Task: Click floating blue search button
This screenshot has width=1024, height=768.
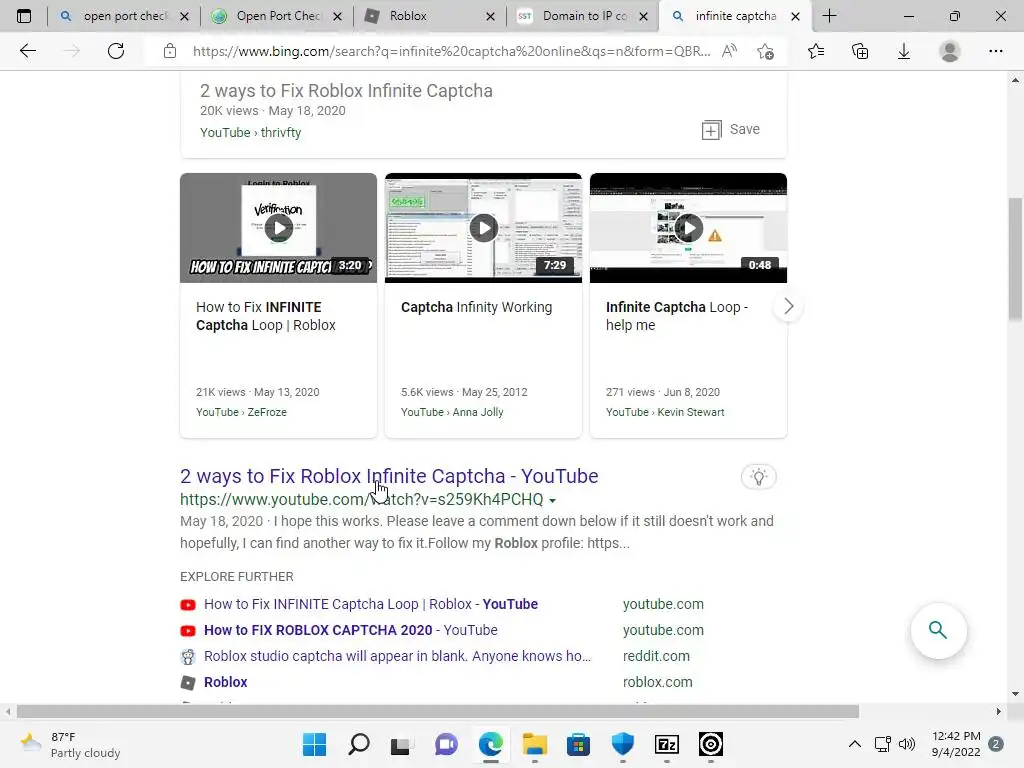Action: (x=938, y=631)
